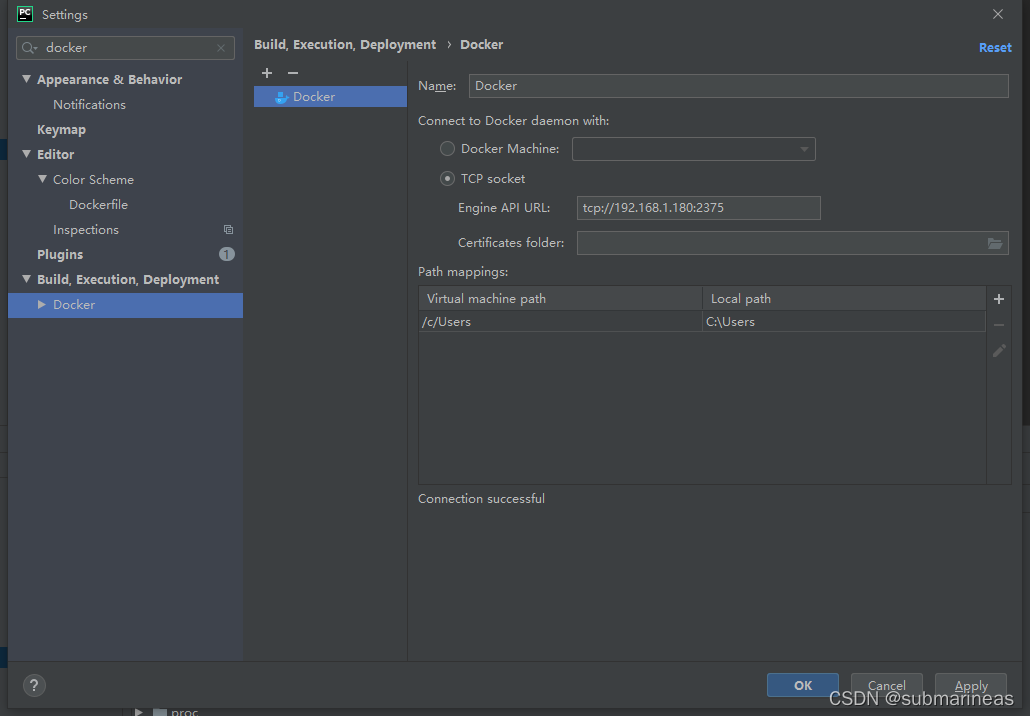Viewport: 1030px width, 716px height.
Task: Click the Apply button
Action: [x=971, y=685]
